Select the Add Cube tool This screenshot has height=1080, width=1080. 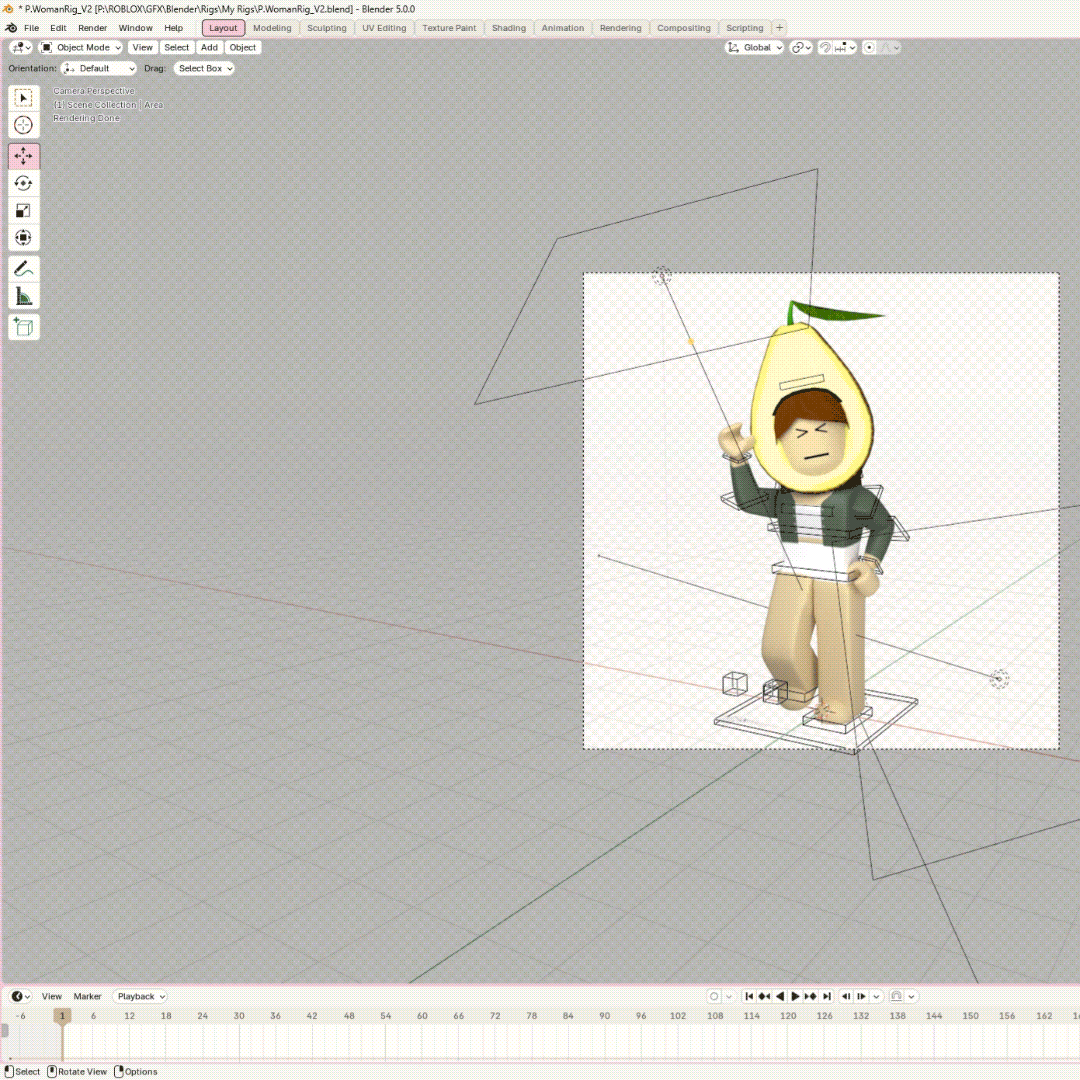(23, 327)
